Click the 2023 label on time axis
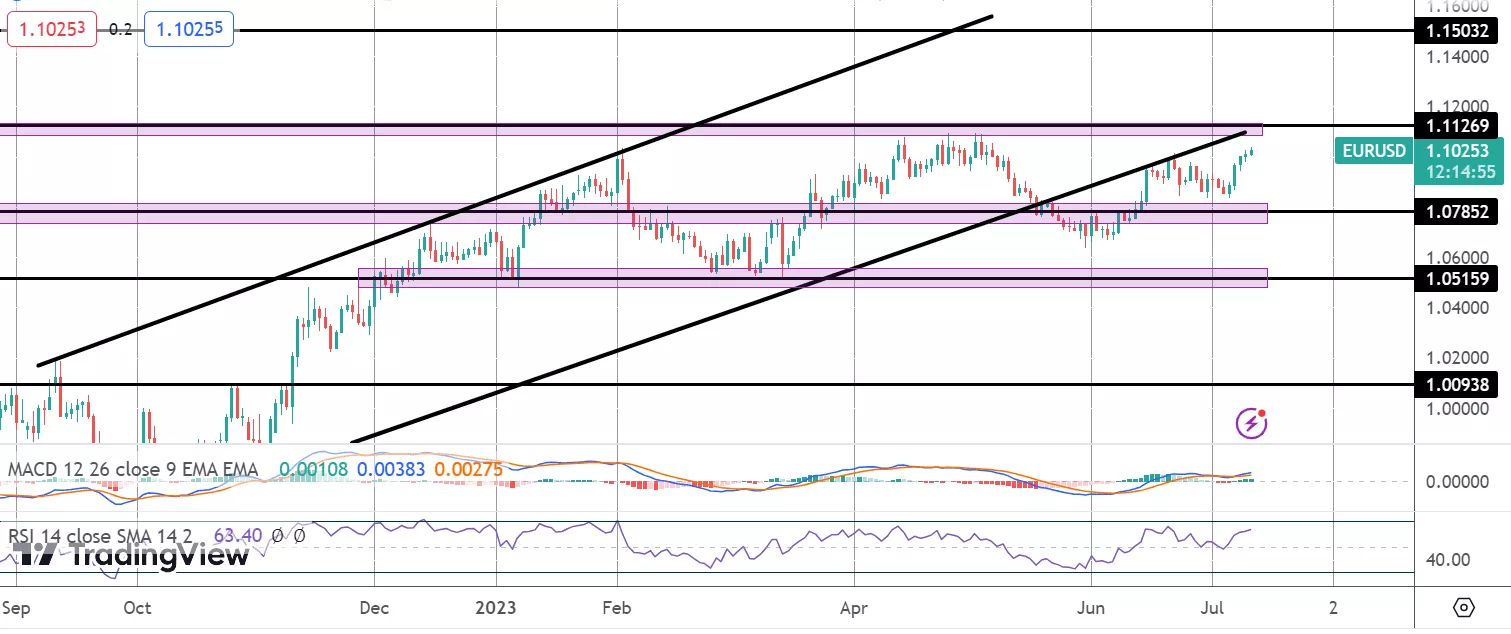The height and width of the screenshot is (634, 1511). coord(497,607)
